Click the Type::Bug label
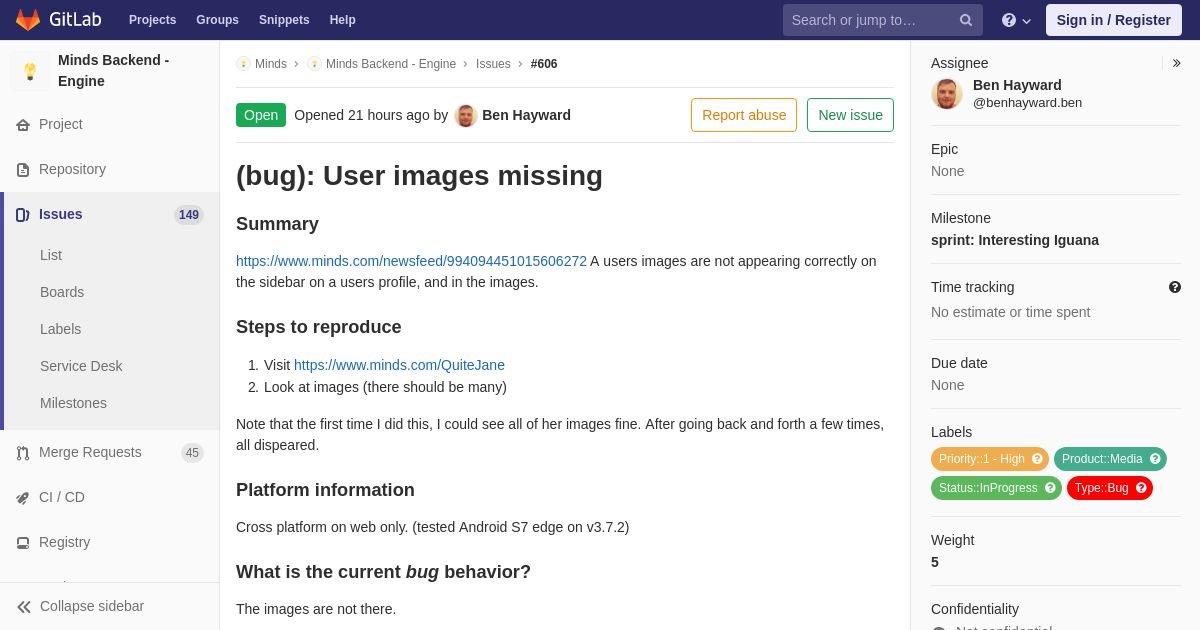 1101,488
